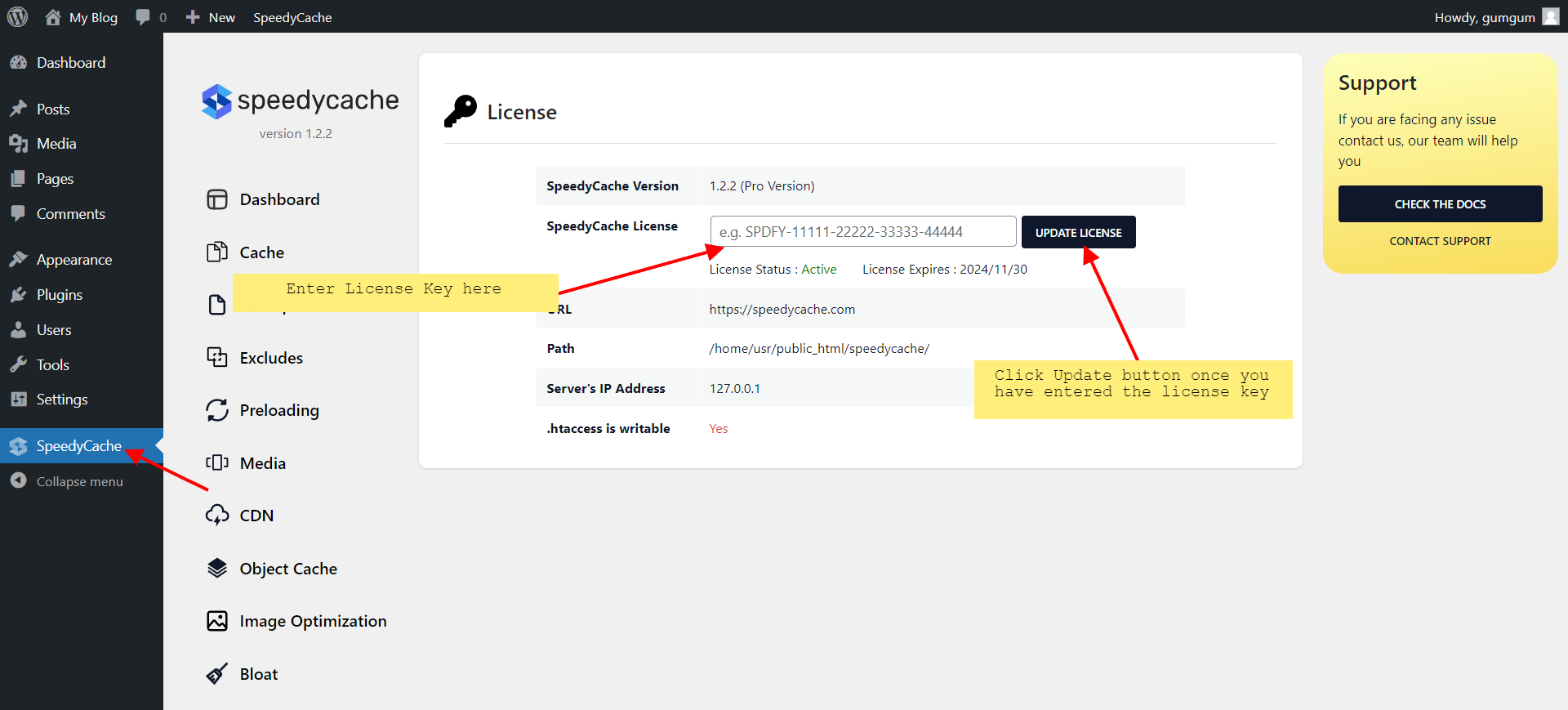The height and width of the screenshot is (710, 1568).
Task: Click the Settings sliders icon
Action: pos(18,400)
